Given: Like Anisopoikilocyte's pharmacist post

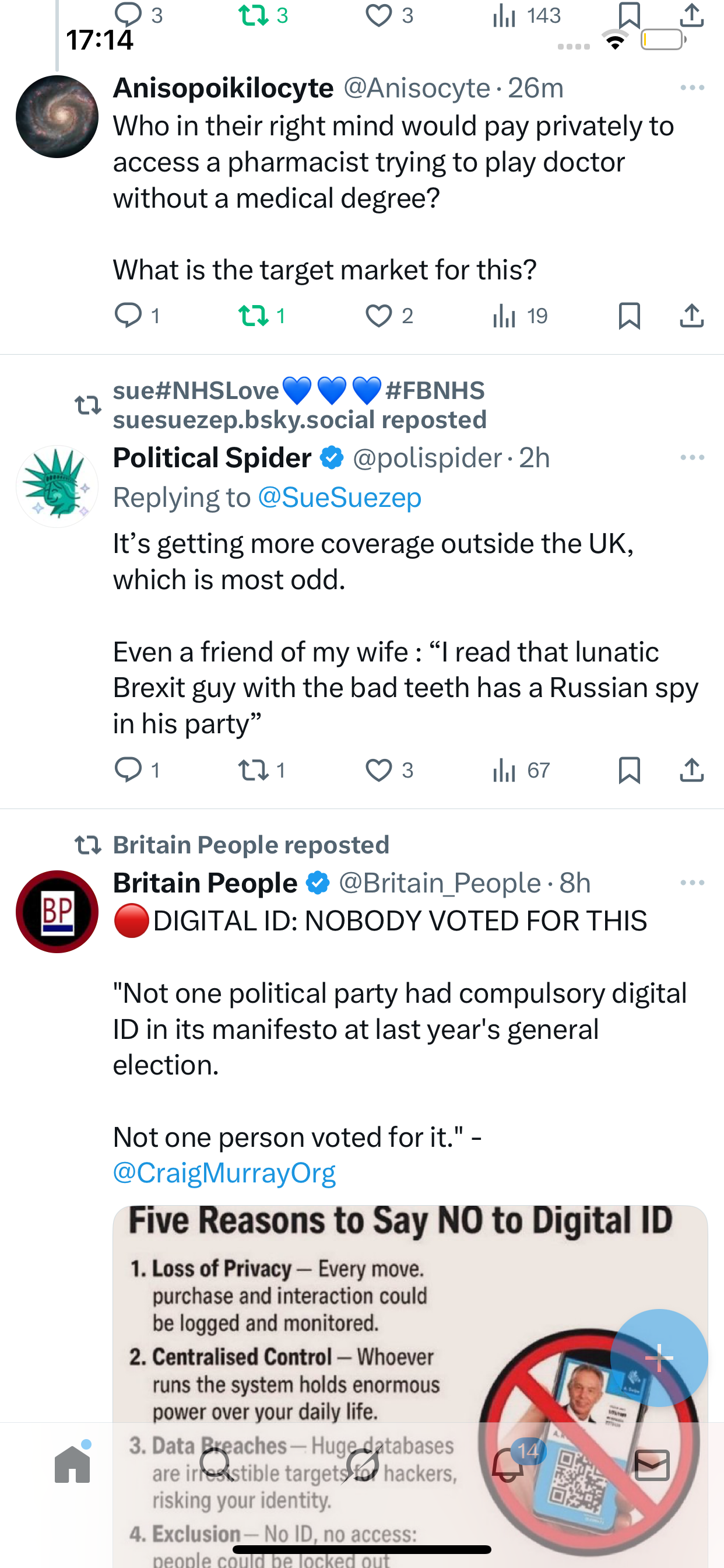Looking at the screenshot, I should 378,316.
